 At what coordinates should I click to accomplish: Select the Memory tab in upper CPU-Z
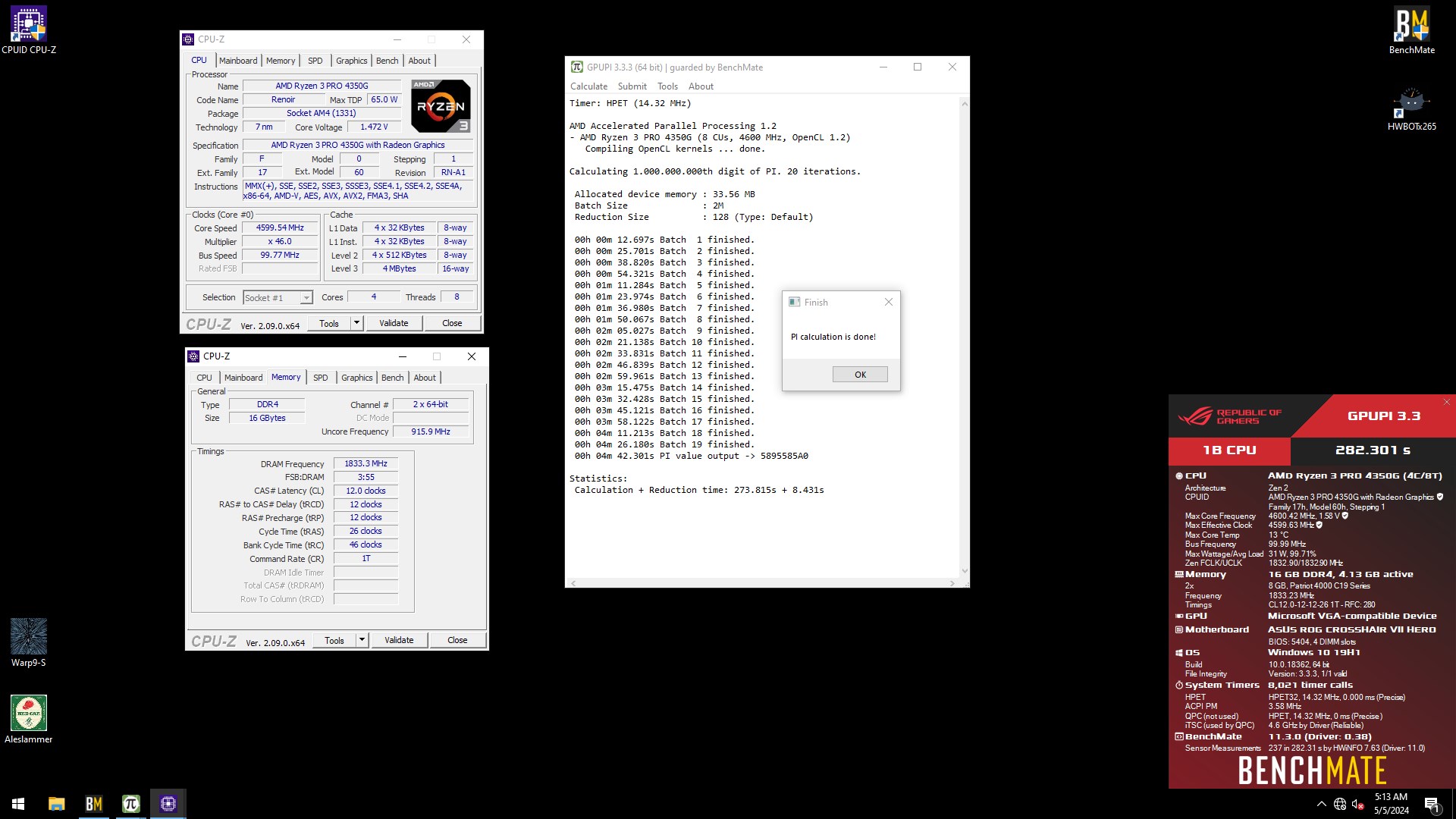click(281, 61)
